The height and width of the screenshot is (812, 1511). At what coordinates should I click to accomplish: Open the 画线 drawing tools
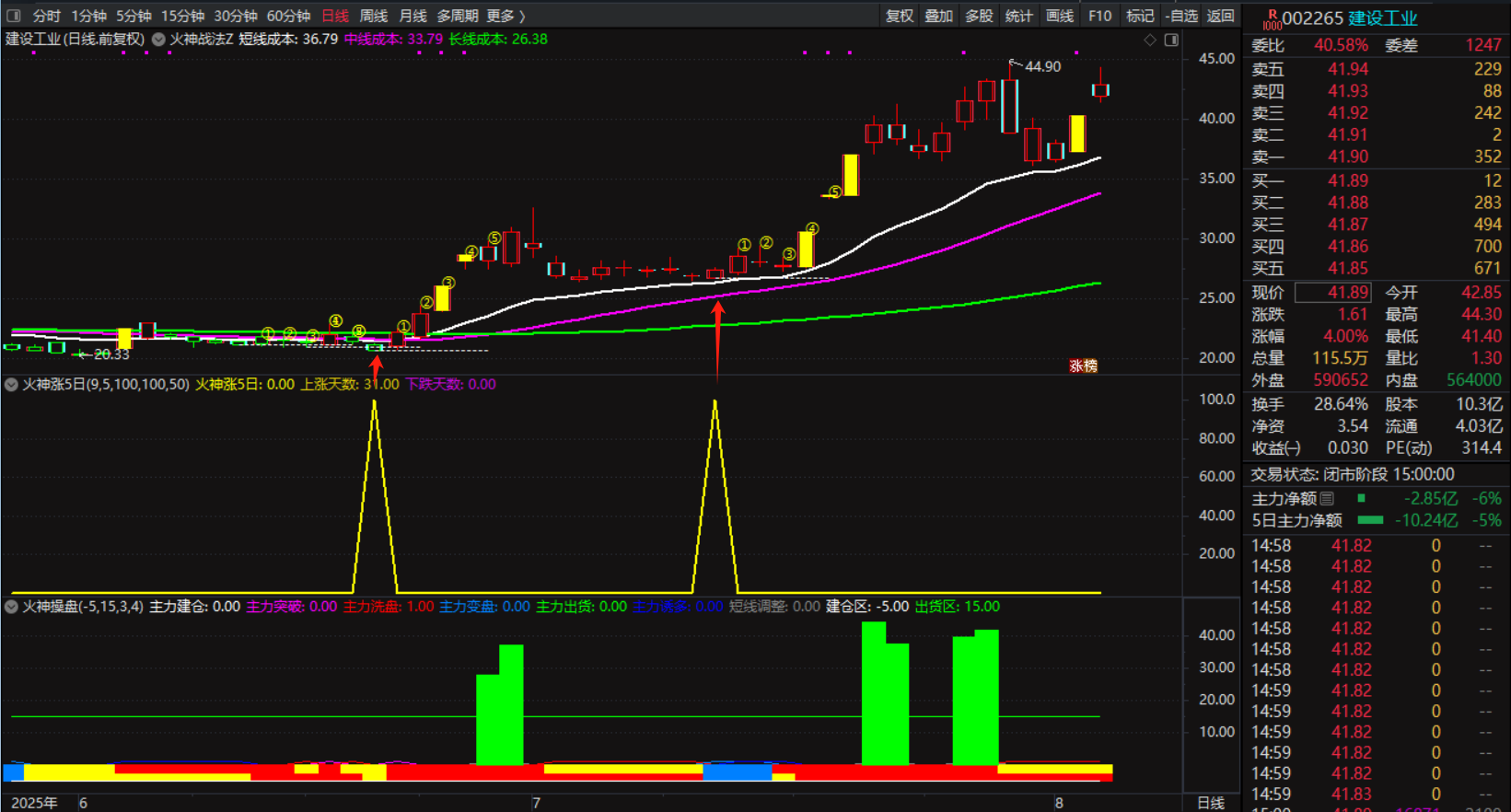(1059, 16)
